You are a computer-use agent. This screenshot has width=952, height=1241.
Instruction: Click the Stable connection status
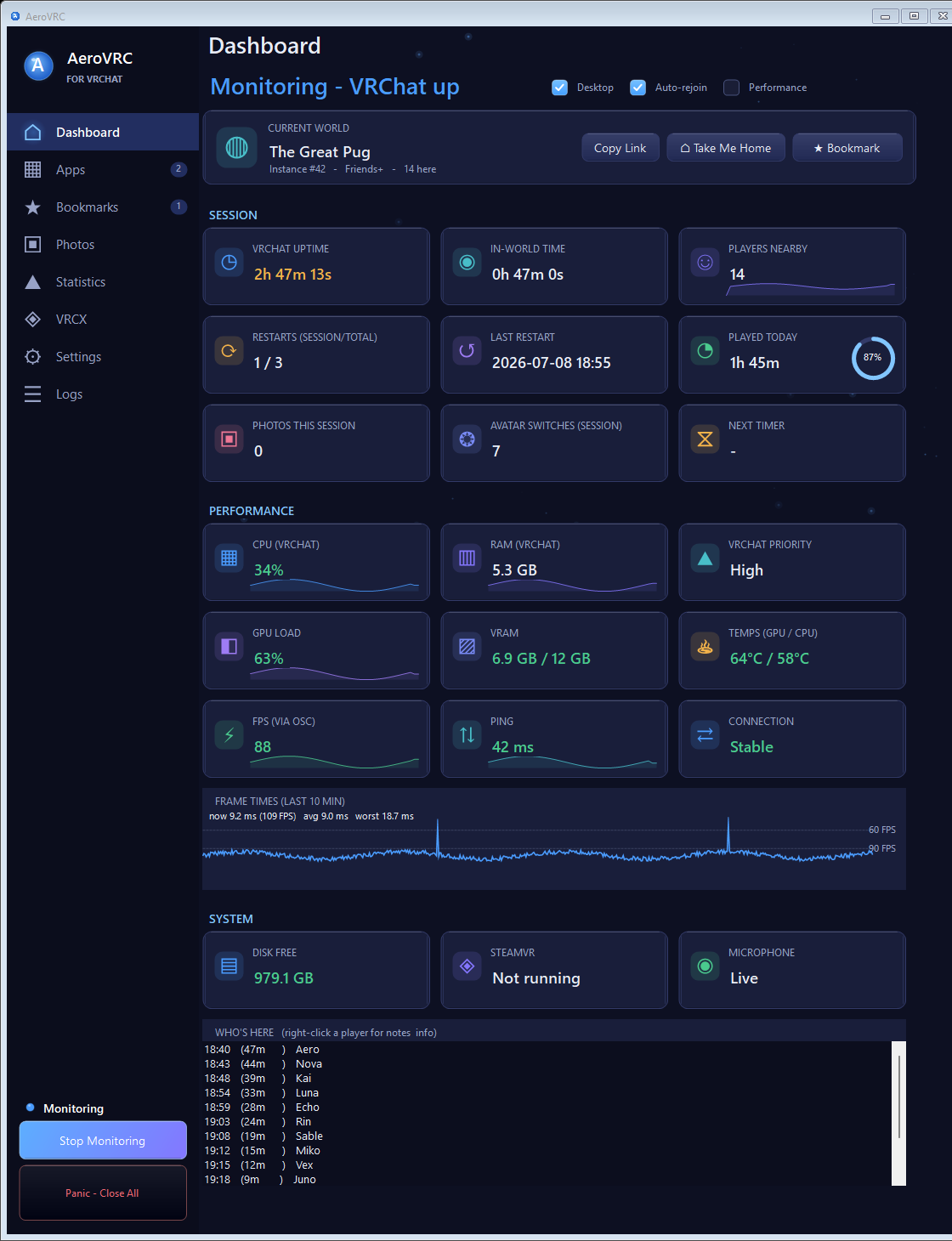(751, 747)
